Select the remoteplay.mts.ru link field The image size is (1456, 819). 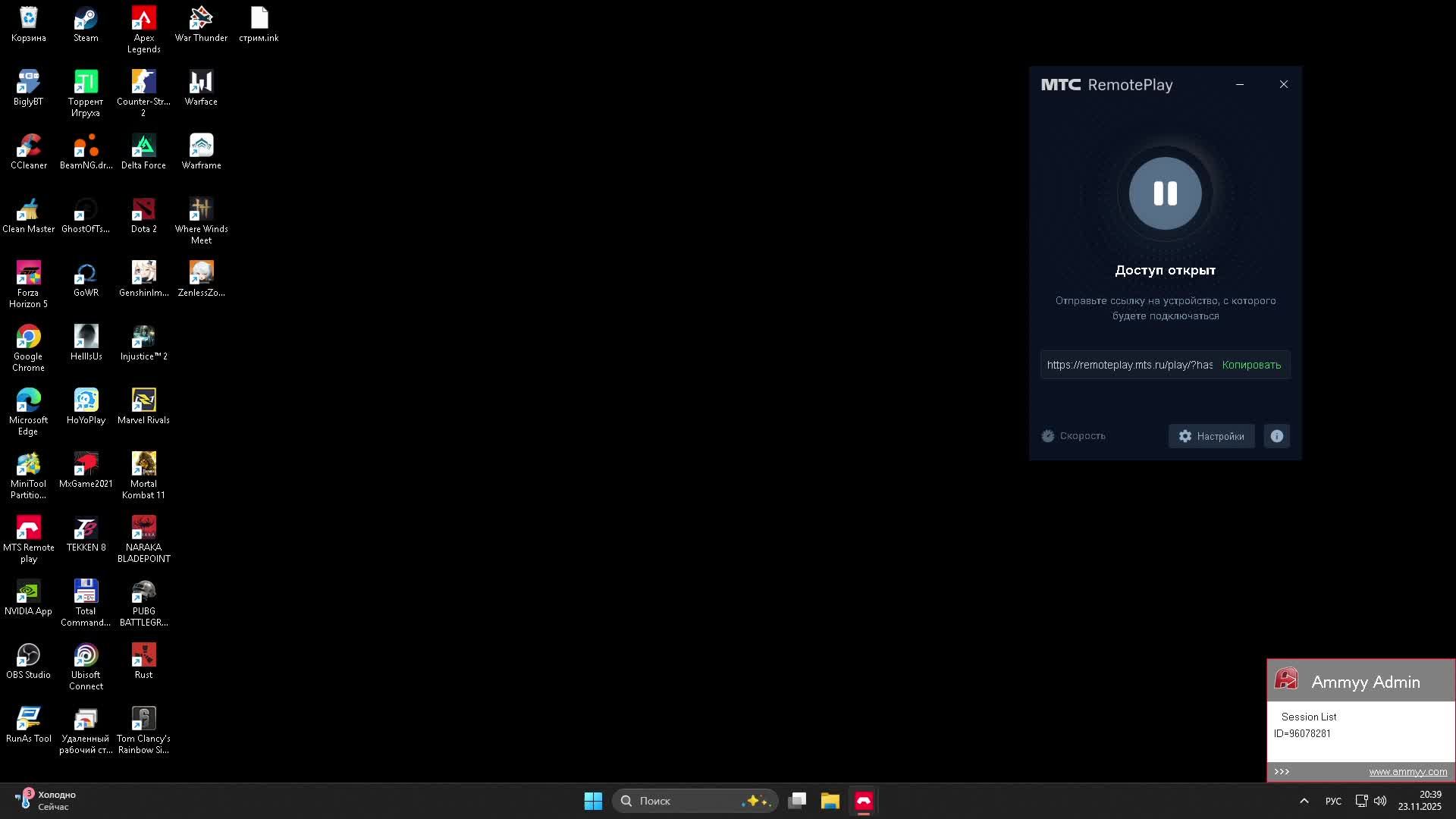tap(1129, 365)
